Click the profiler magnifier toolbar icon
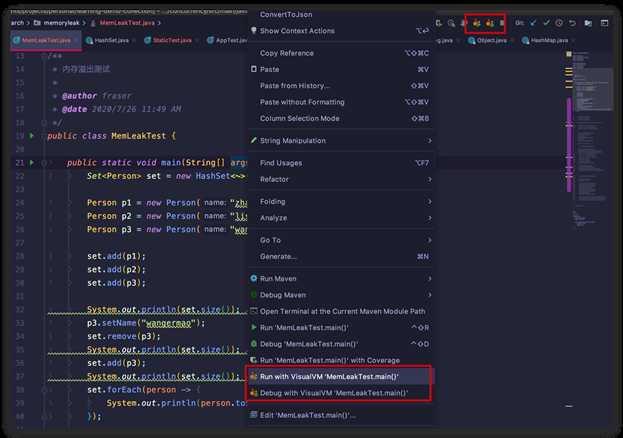Image resolution: width=623 pixels, height=438 pixels. tap(451, 23)
